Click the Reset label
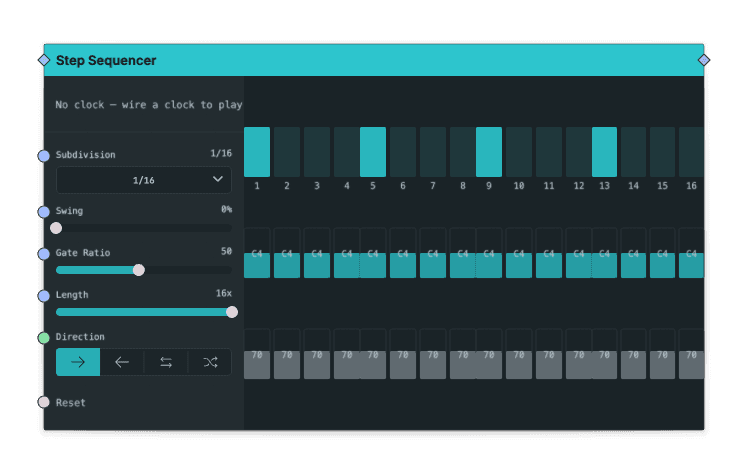 (x=71, y=402)
